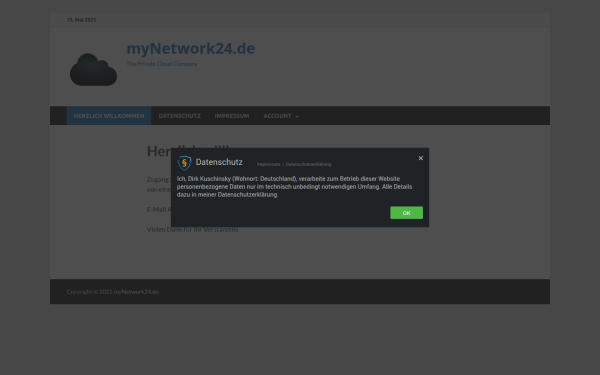Click the tagline The Private Cloud Company
Viewport: 600px width, 375px height.
(162, 64)
